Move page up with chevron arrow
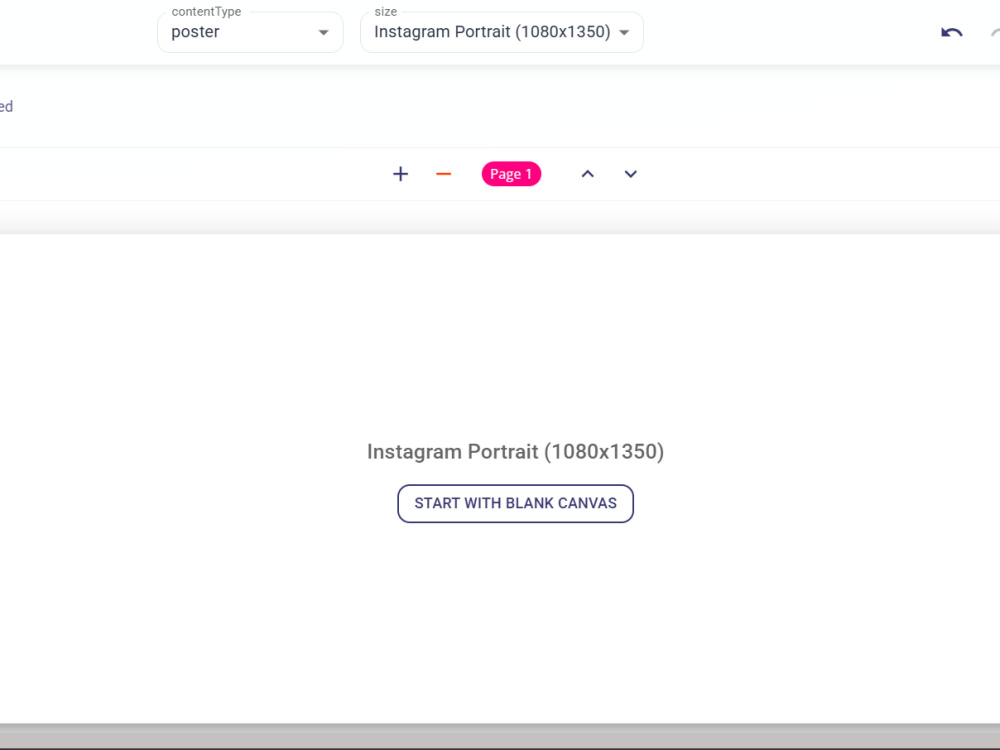1000x750 pixels. pos(587,174)
